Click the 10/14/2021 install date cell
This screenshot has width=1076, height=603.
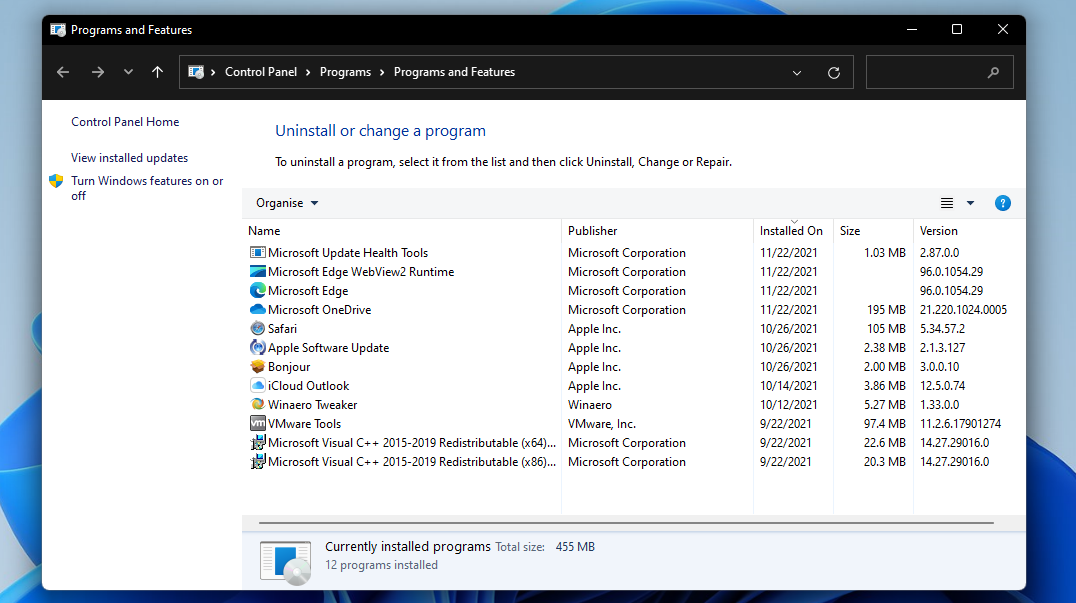[788, 386]
